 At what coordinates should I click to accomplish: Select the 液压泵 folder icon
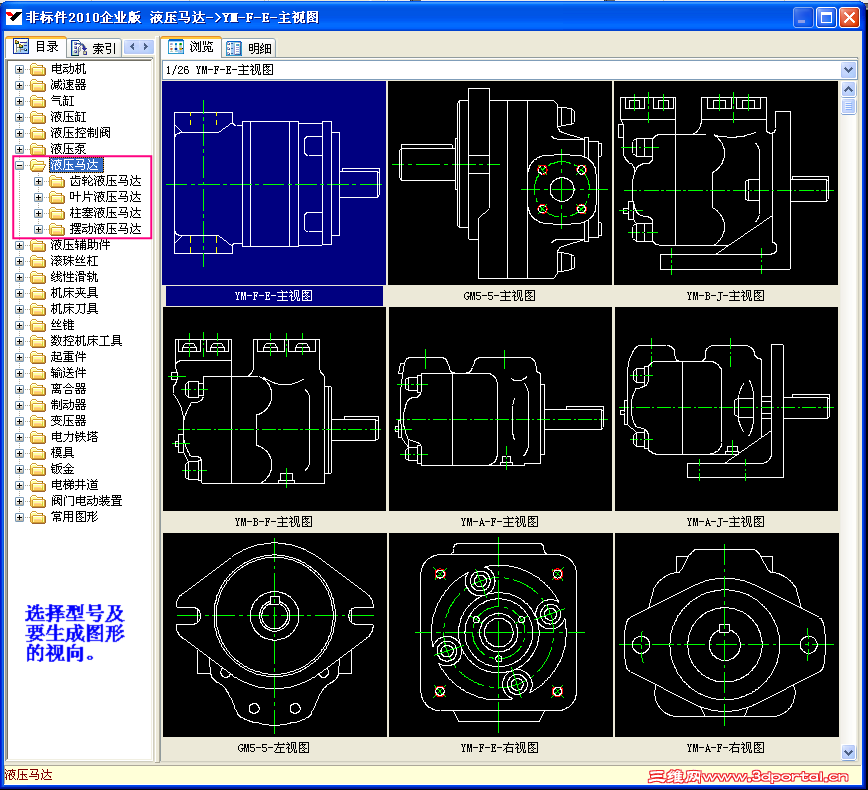[x=38, y=149]
